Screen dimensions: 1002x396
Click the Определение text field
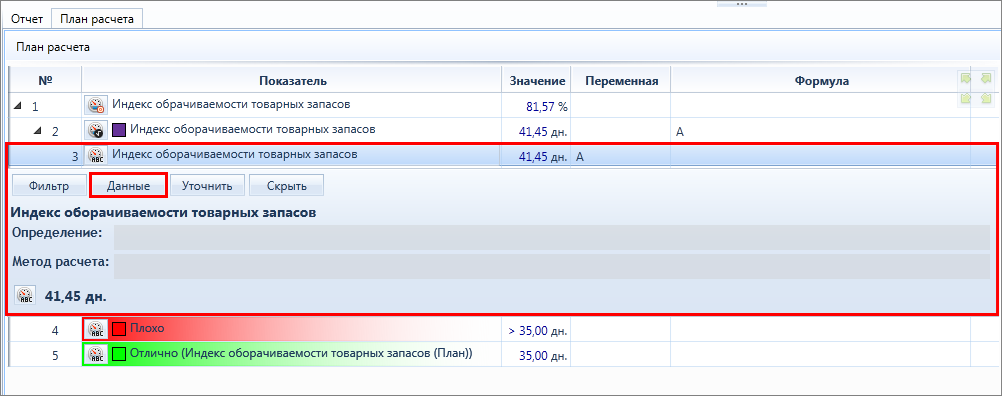[x=551, y=238]
